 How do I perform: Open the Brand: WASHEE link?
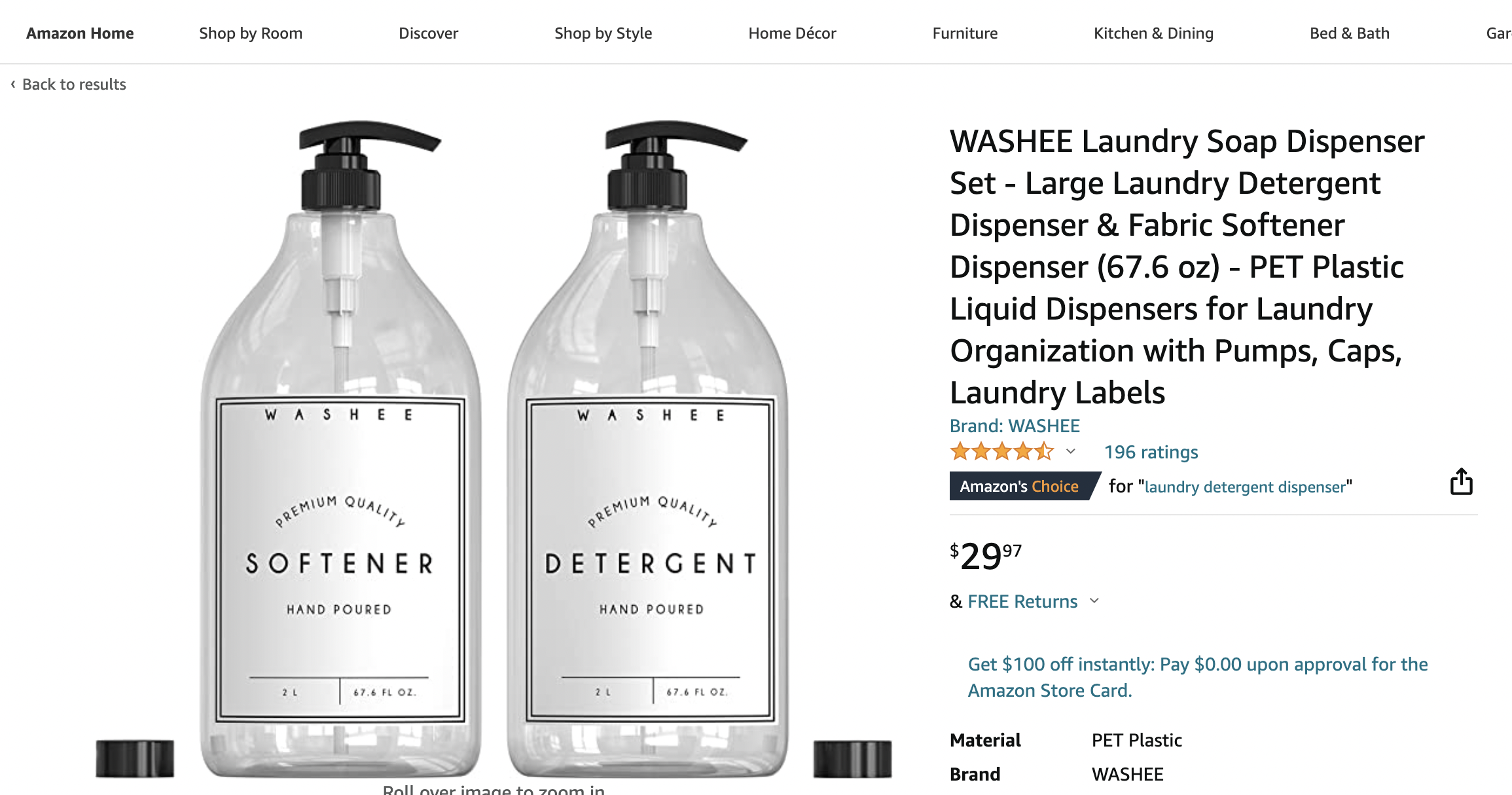click(1015, 426)
